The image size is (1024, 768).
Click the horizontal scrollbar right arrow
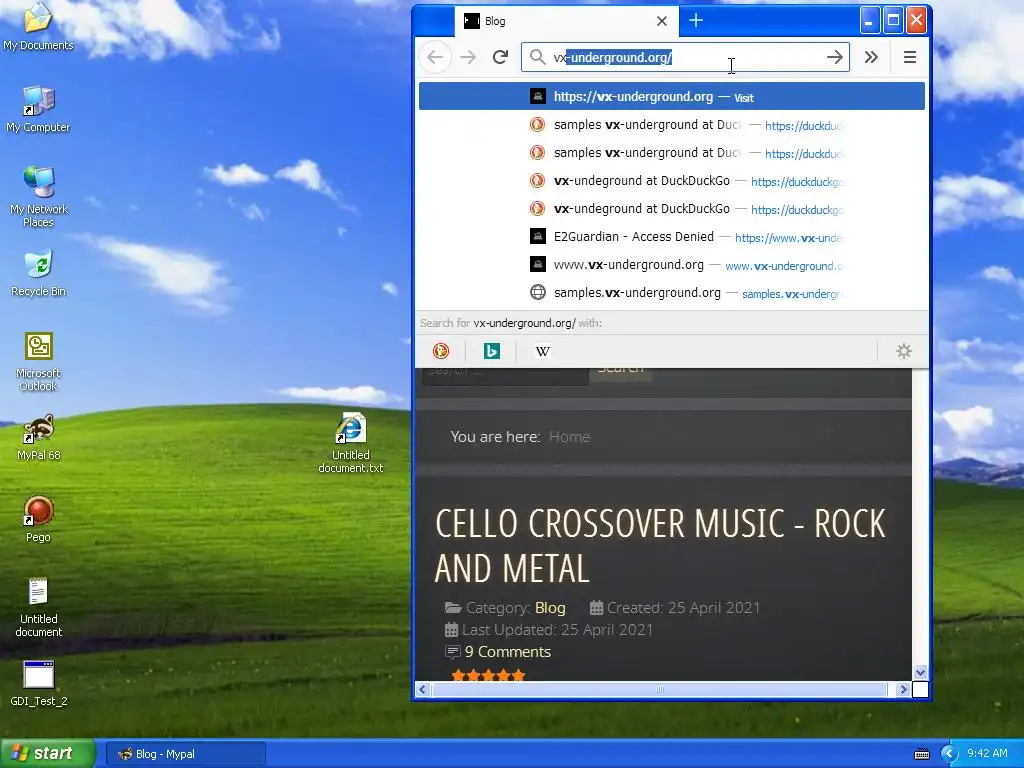tap(903, 690)
